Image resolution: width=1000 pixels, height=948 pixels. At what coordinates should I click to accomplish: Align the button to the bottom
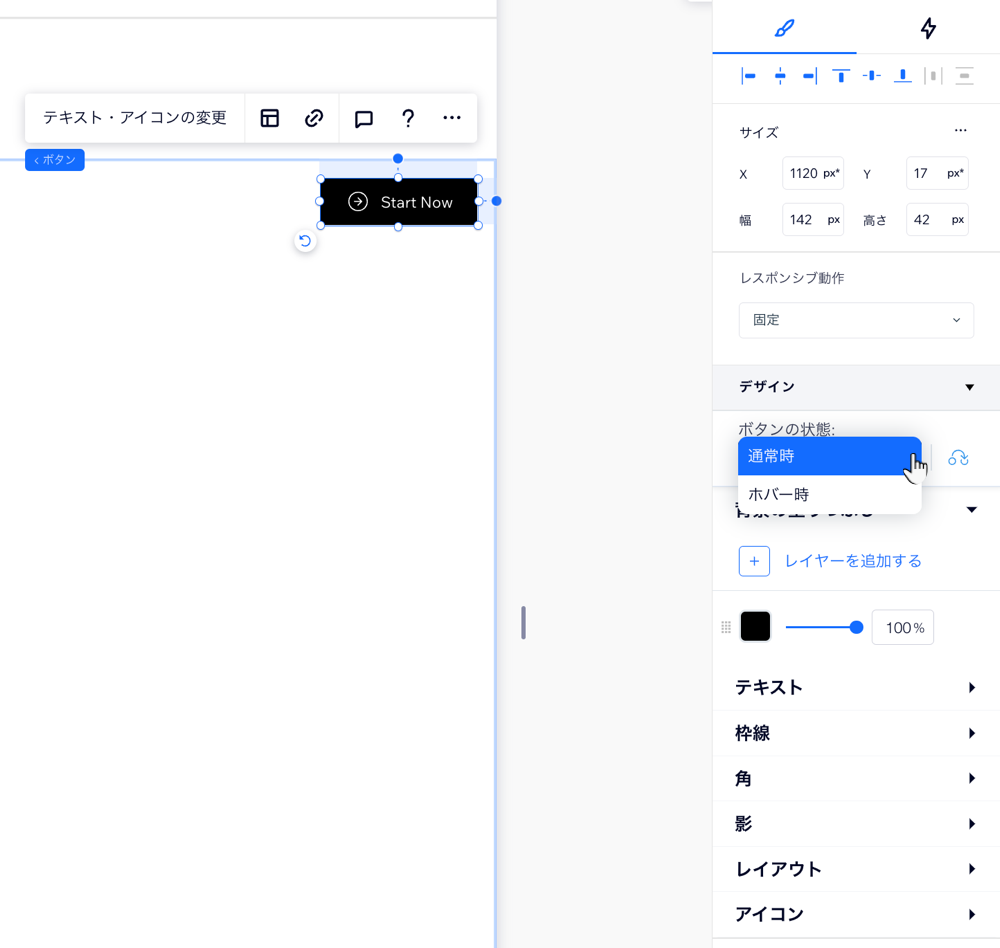902,76
